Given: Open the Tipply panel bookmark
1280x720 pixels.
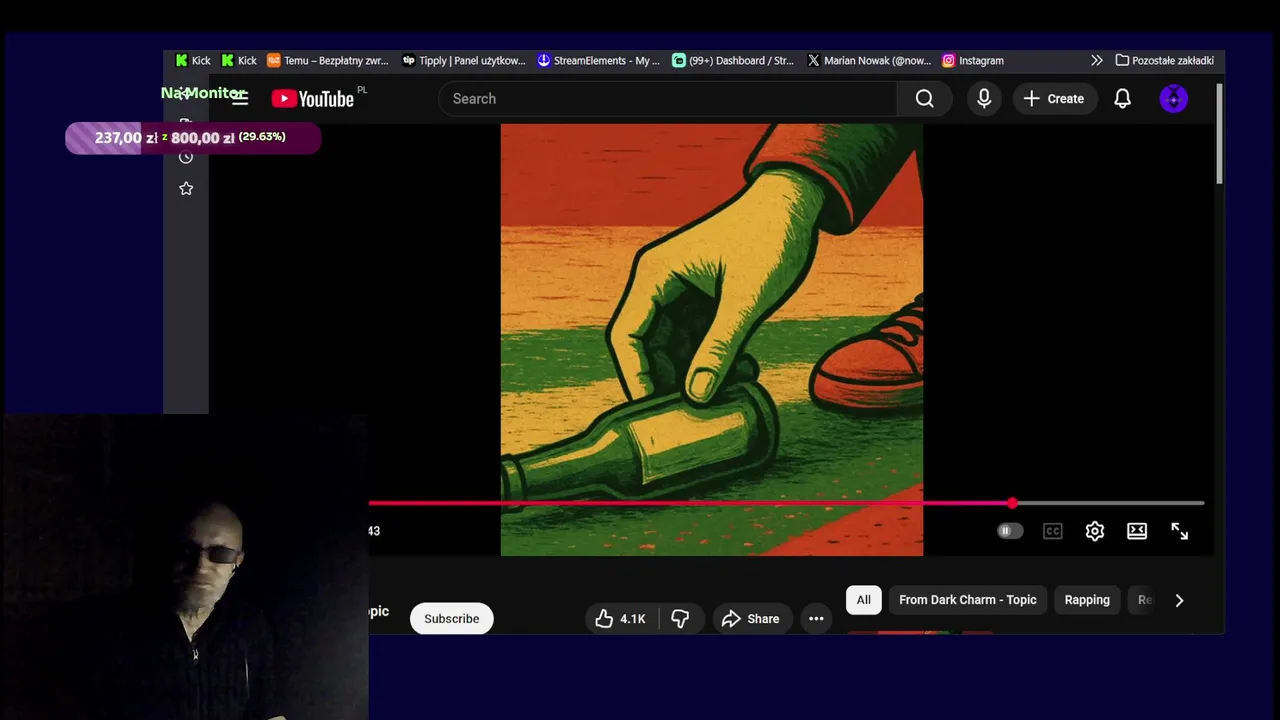Looking at the screenshot, I should coord(463,60).
